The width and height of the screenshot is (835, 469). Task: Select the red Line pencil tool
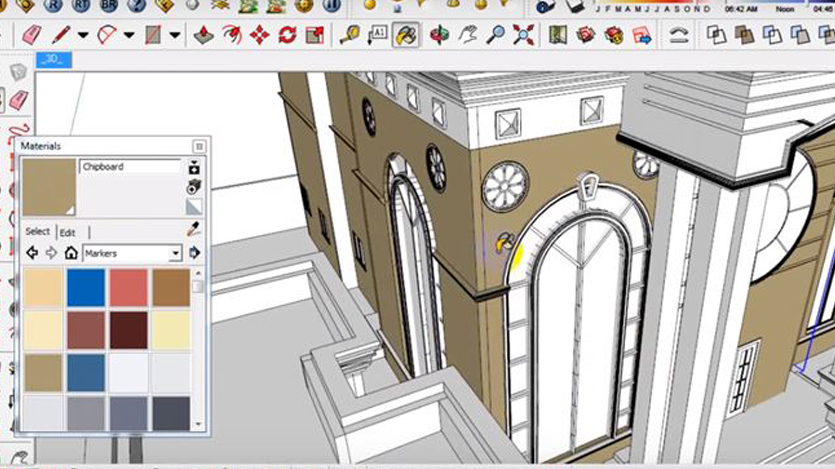(61, 35)
